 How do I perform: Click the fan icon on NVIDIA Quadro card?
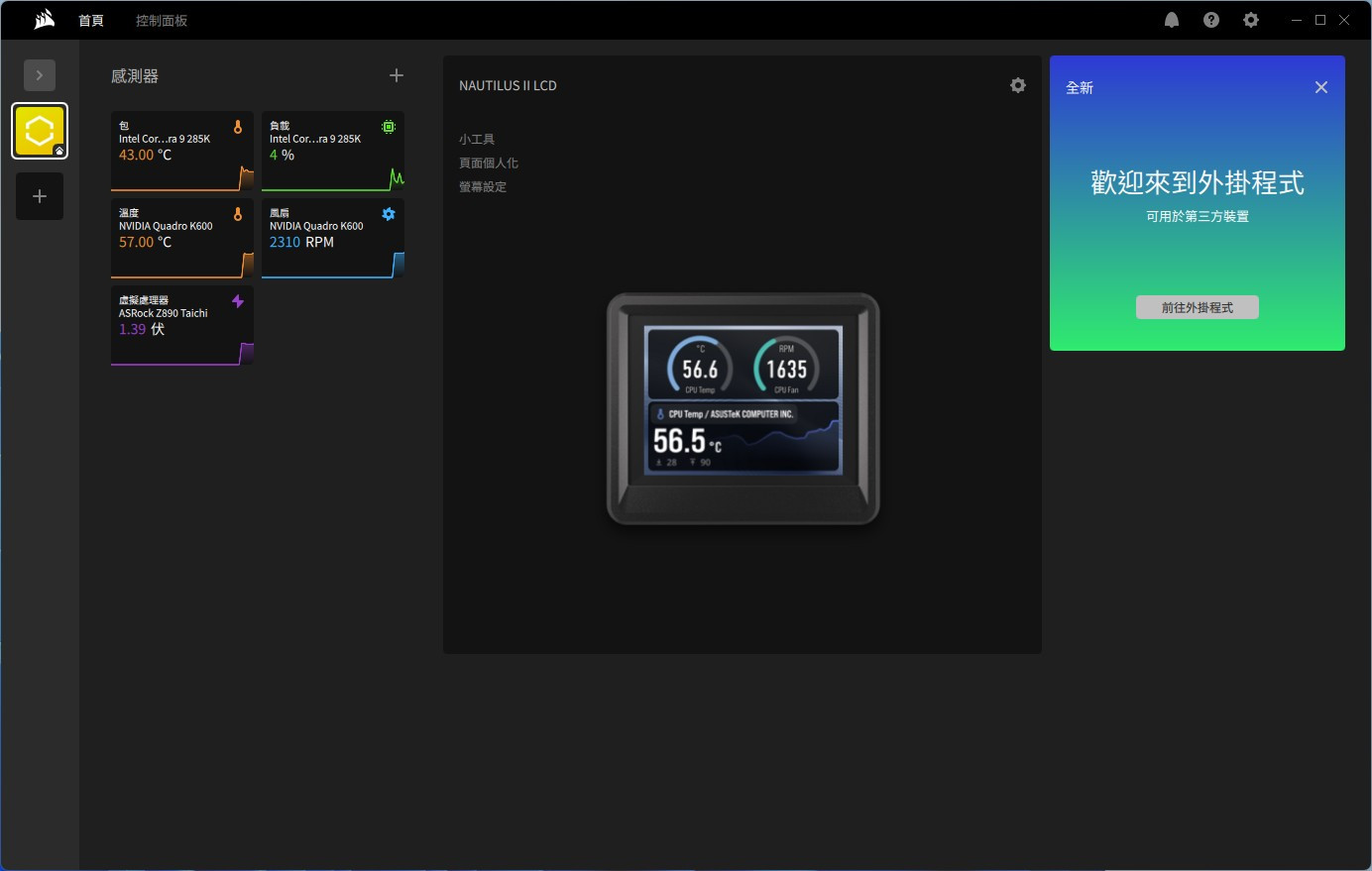[389, 214]
